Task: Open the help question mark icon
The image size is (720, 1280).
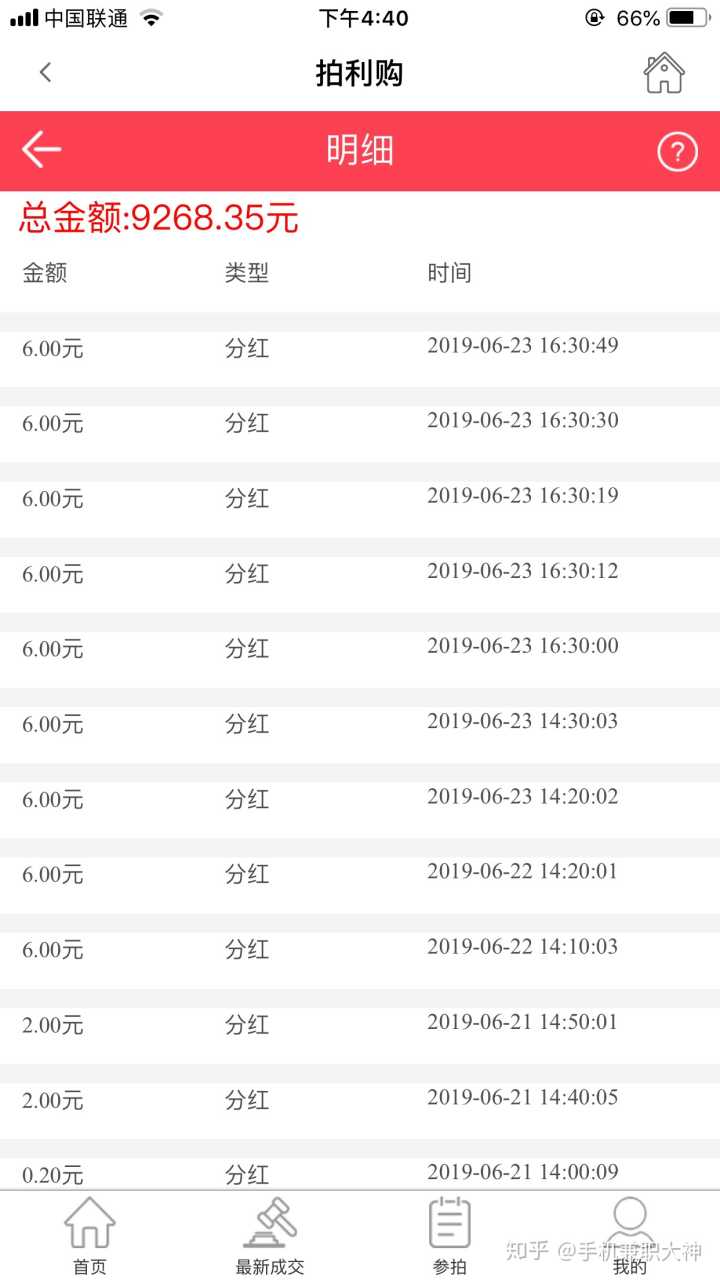Action: click(677, 152)
